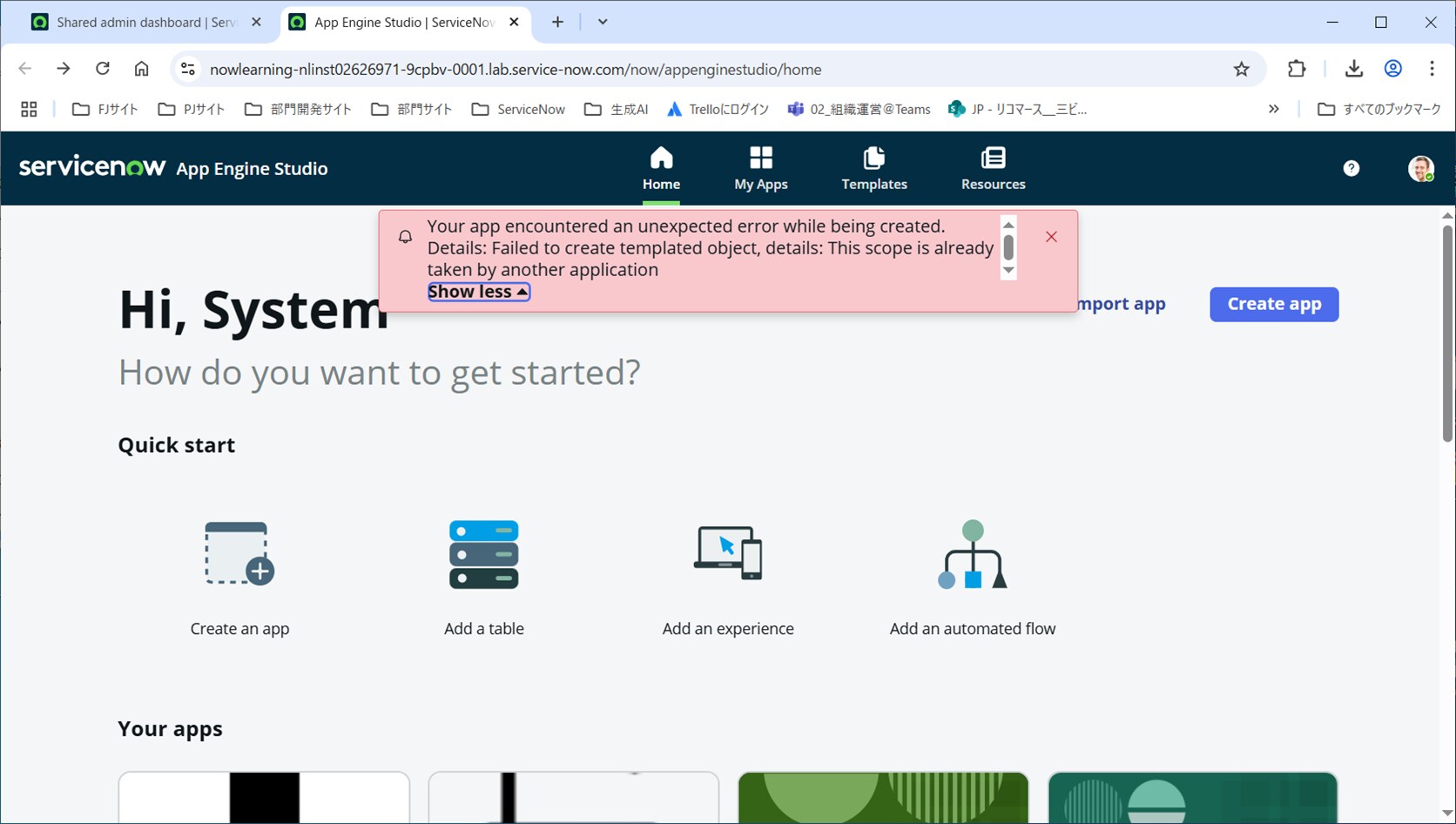This screenshot has height=824, width=1456.
Task: Open the すべてのブックマーク folder
Action: click(x=1379, y=109)
